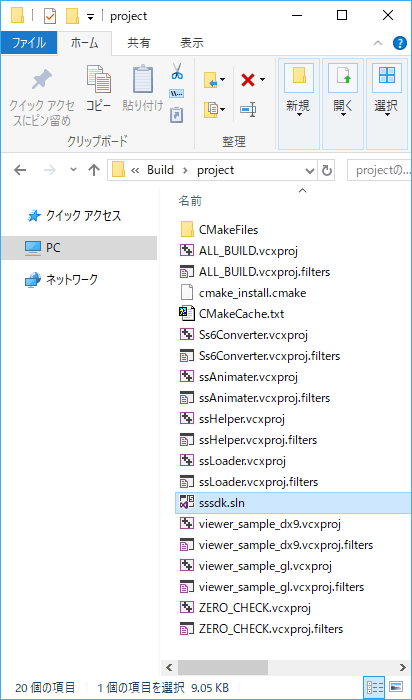The width and height of the screenshot is (412, 700).
Task: Click the help question mark icon
Action: 400,43
